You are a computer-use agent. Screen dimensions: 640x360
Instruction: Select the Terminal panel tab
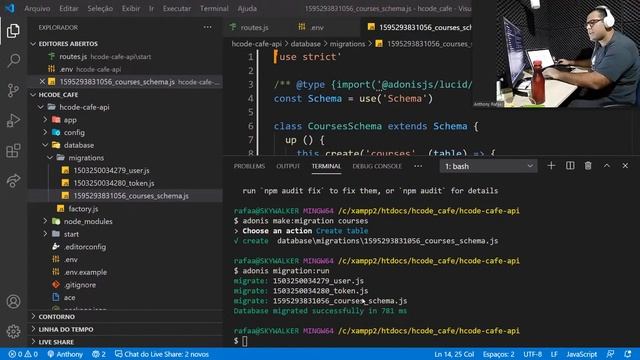(x=326, y=166)
